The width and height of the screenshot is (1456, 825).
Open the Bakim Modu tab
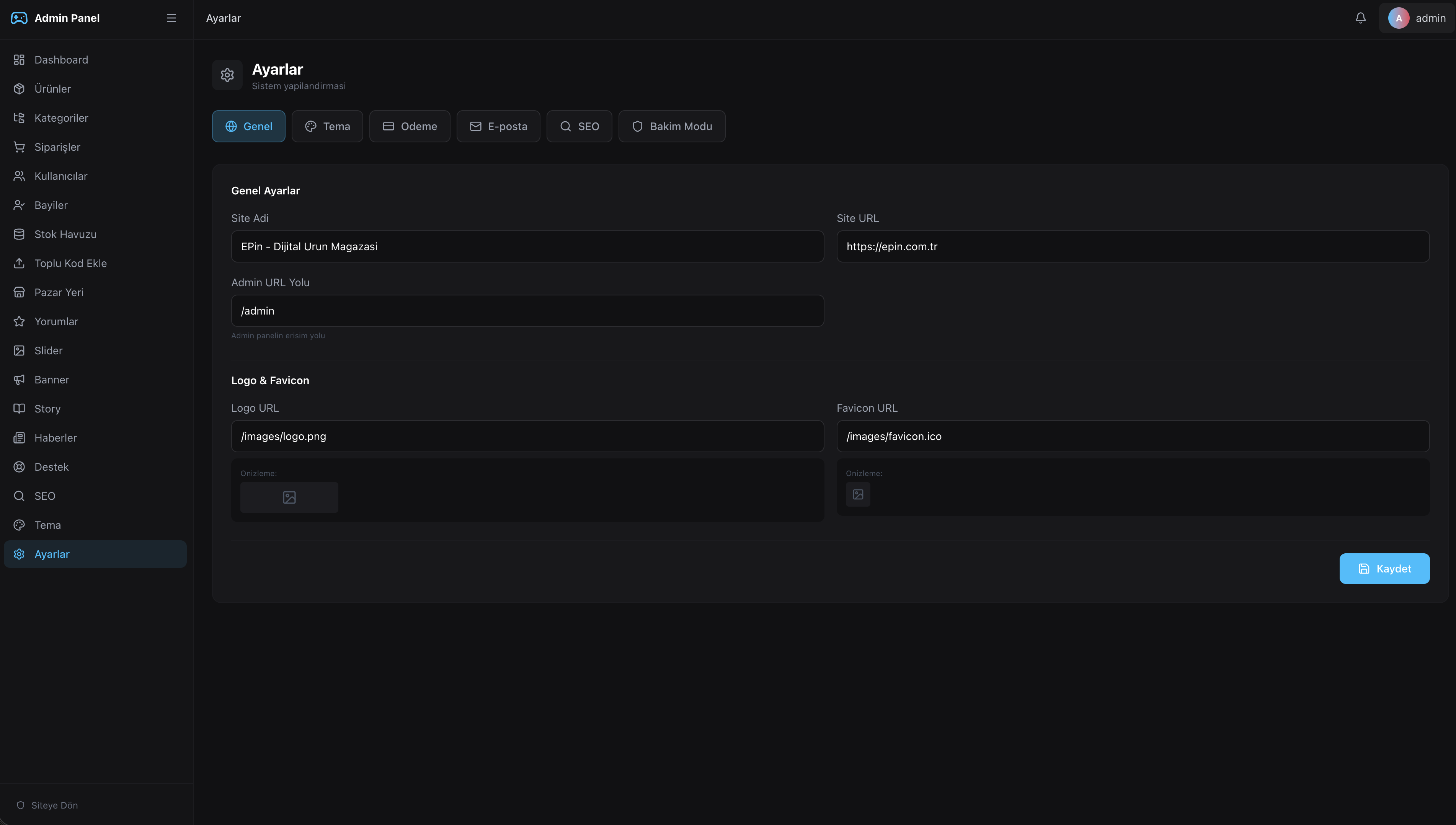click(672, 126)
